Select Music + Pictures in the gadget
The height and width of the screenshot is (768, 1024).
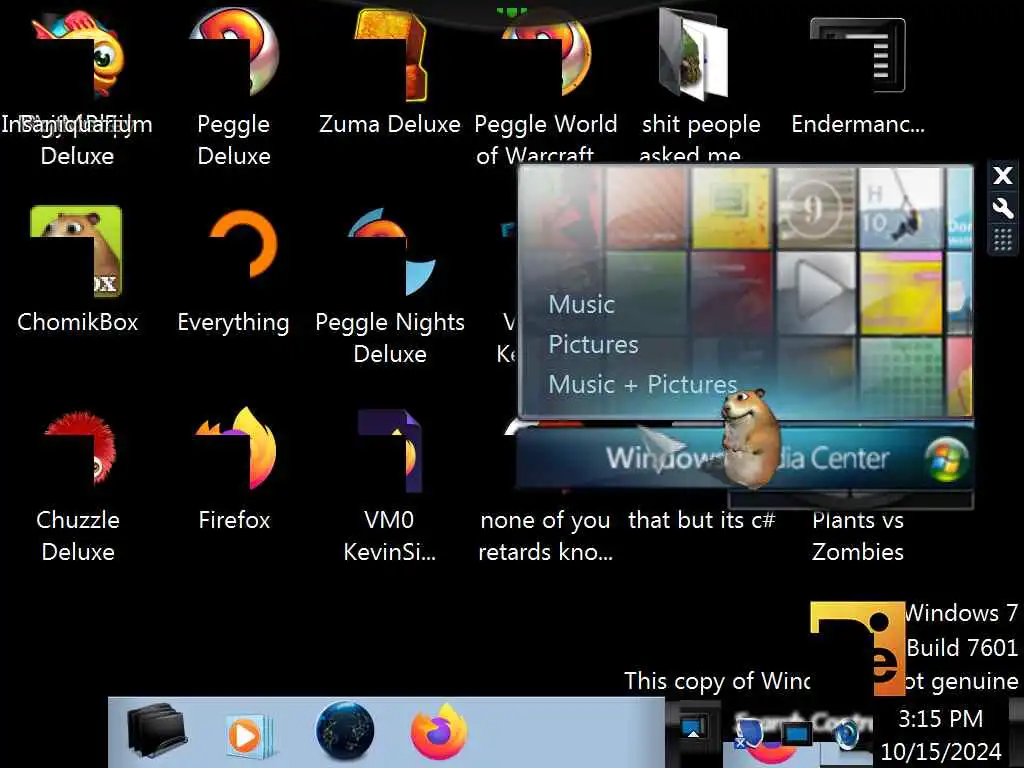643,384
